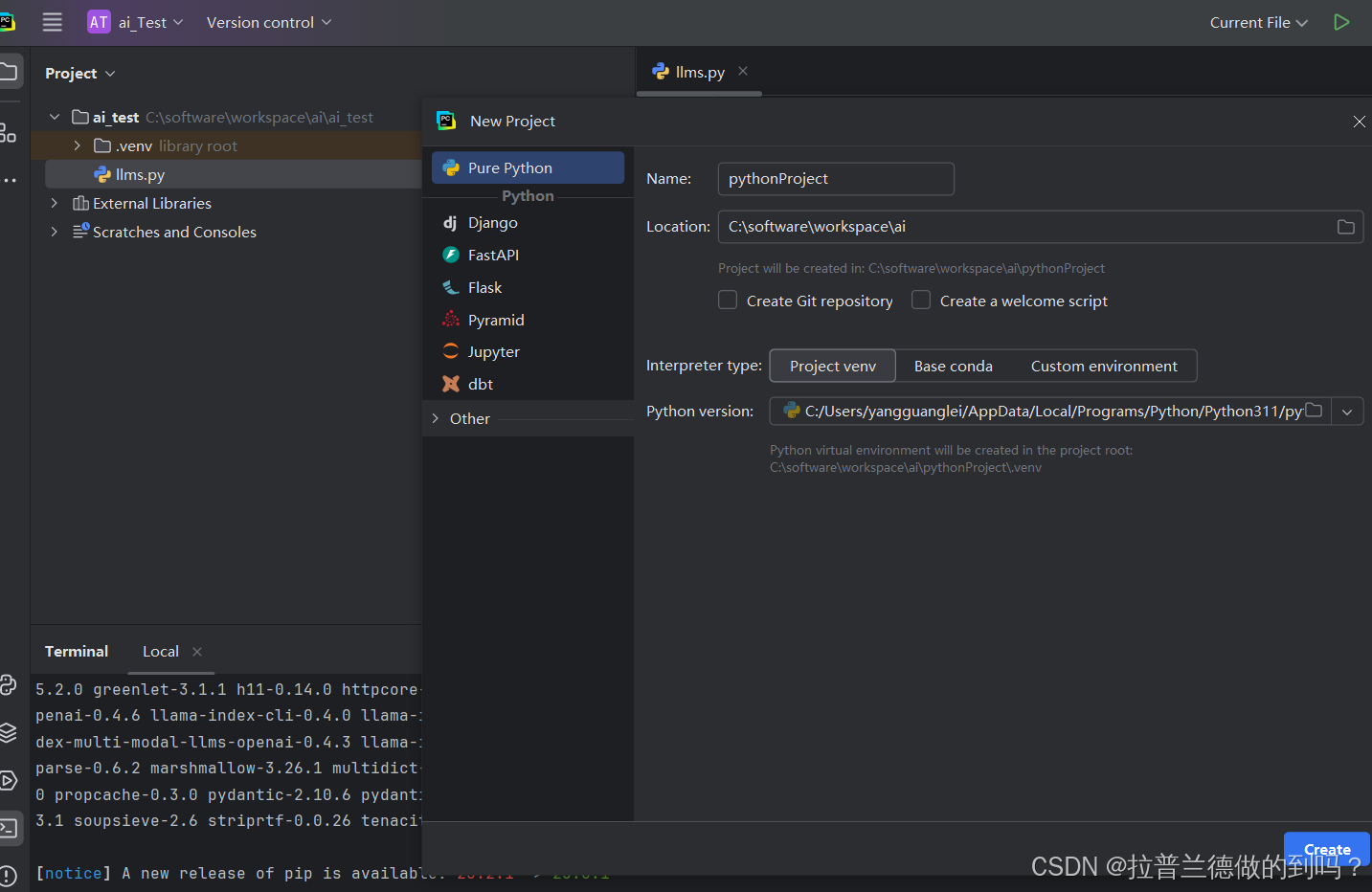
Task: Click the Terminal panel title
Action: (77, 652)
